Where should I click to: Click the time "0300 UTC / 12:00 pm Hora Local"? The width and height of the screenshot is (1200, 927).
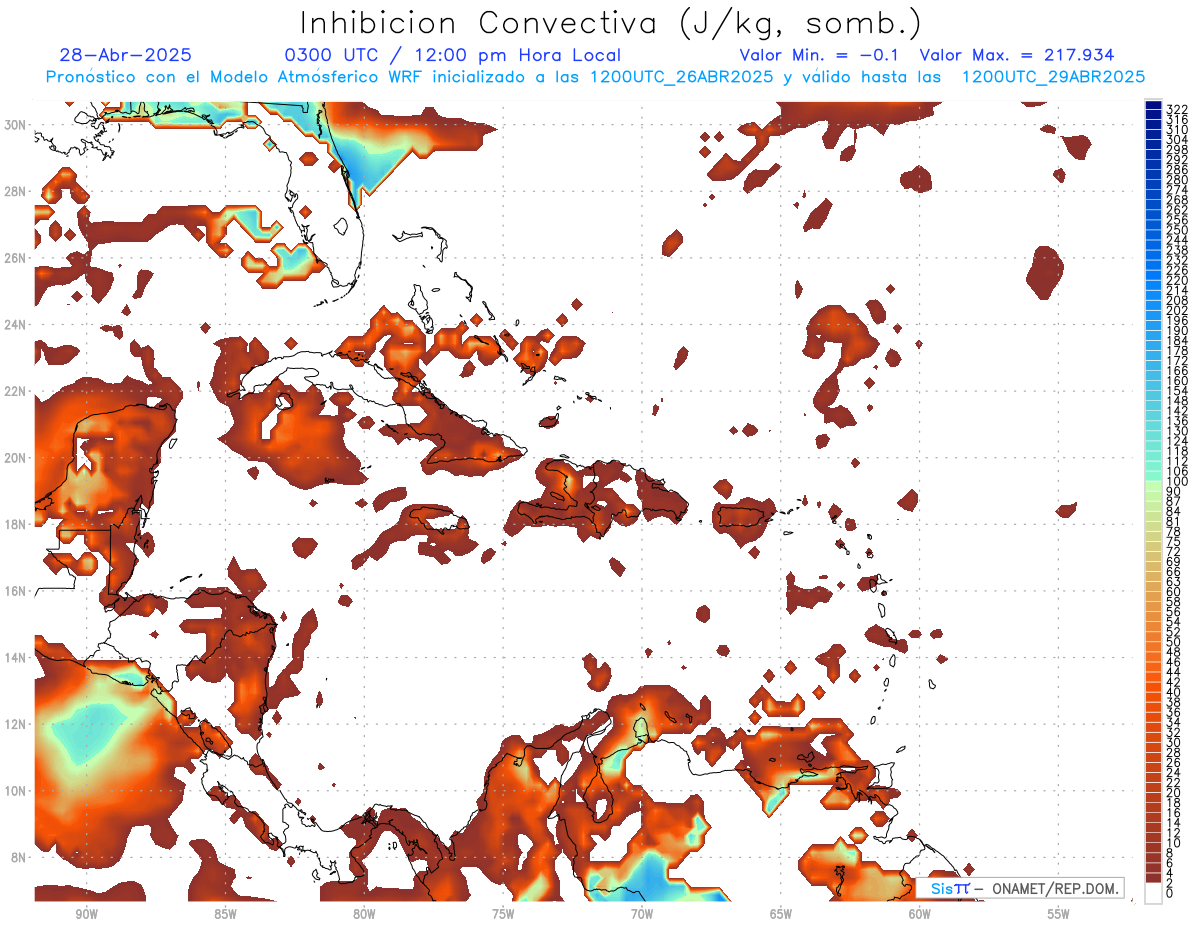tap(452, 56)
